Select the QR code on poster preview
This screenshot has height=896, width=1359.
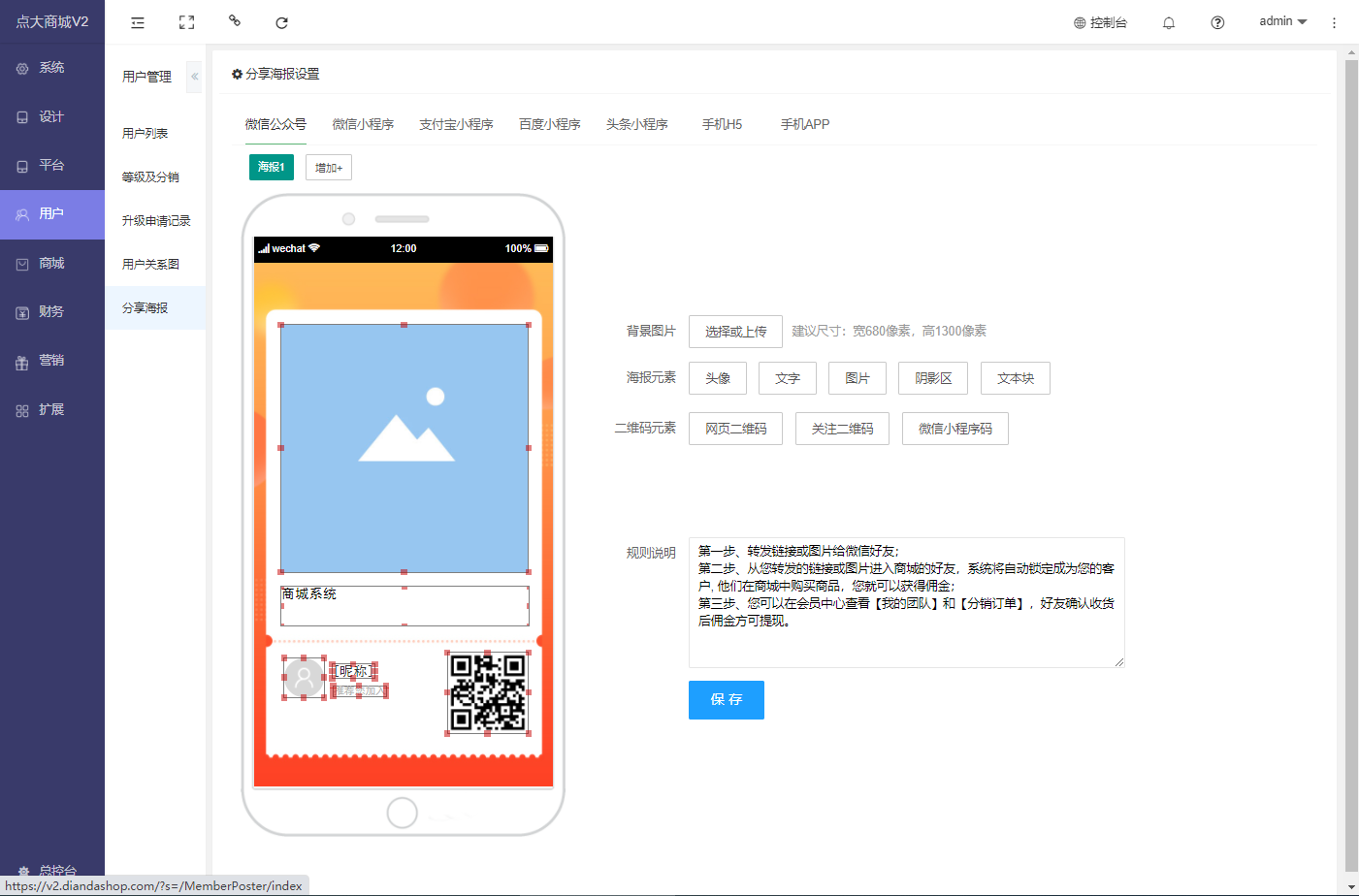(x=488, y=692)
